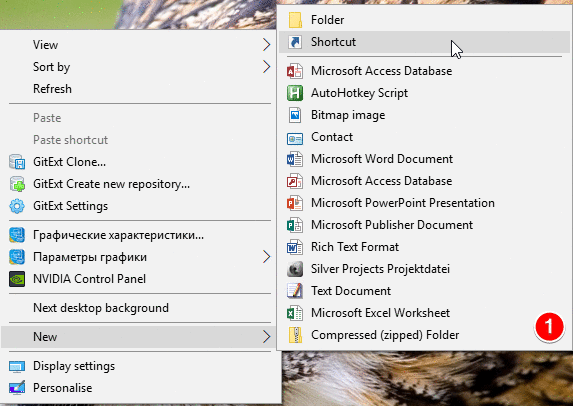Viewport: 573px width, 406px height.
Task: Click the GitExt Clone icon
Action: 17,162
